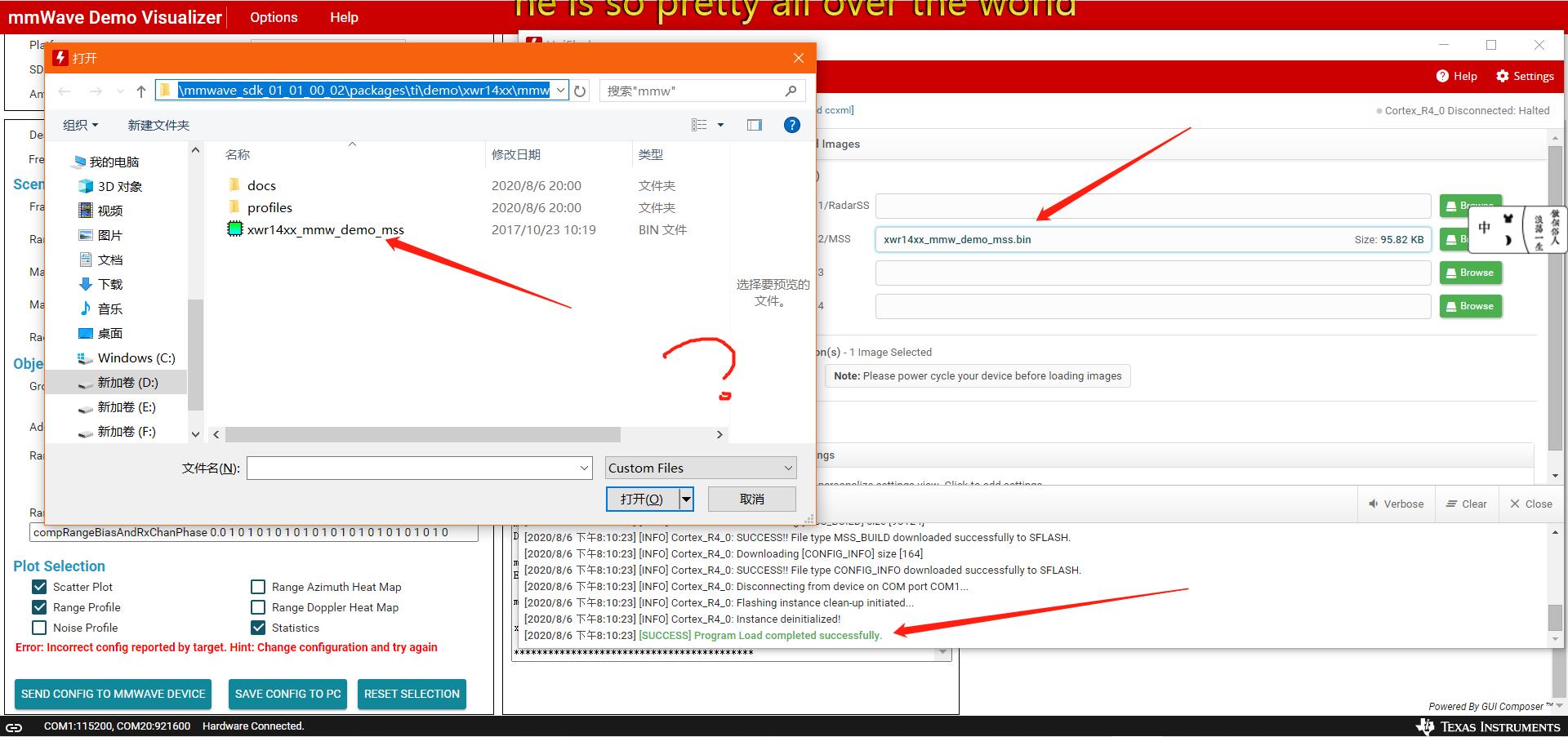This screenshot has width=1568, height=737.
Task: Click the 文件名 input field
Action: click(x=412, y=468)
